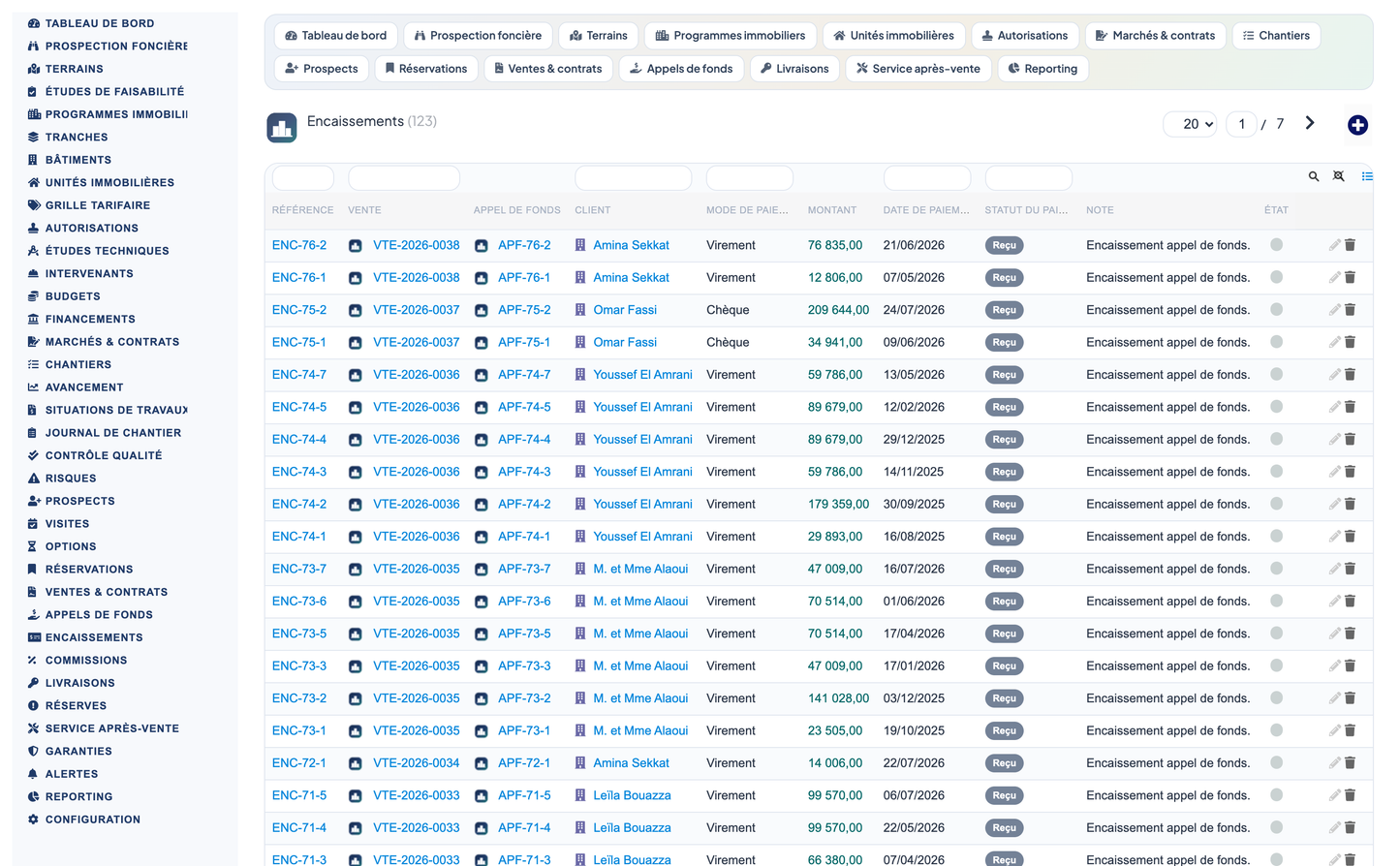Viewport: 1400px width, 866px height.
Task: Open page size dropdown showing 20
Action: (x=1190, y=124)
